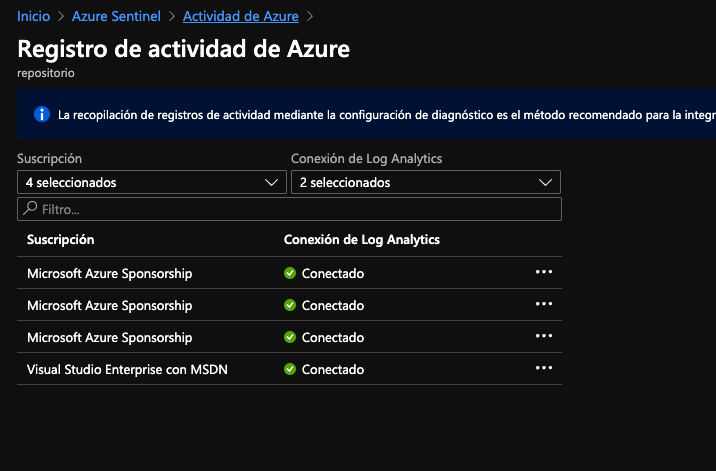Open the more options ellipsis for the first subscription row

coord(544,272)
